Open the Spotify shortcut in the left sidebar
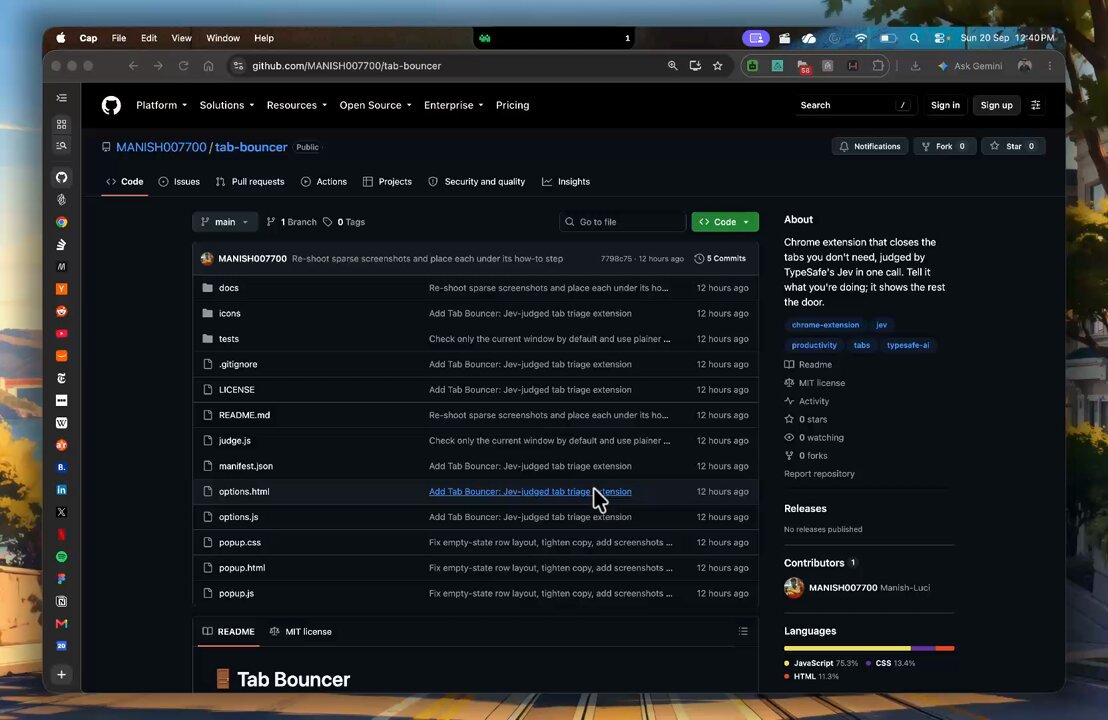Image resolution: width=1108 pixels, height=720 pixels. pyautogui.click(x=61, y=557)
